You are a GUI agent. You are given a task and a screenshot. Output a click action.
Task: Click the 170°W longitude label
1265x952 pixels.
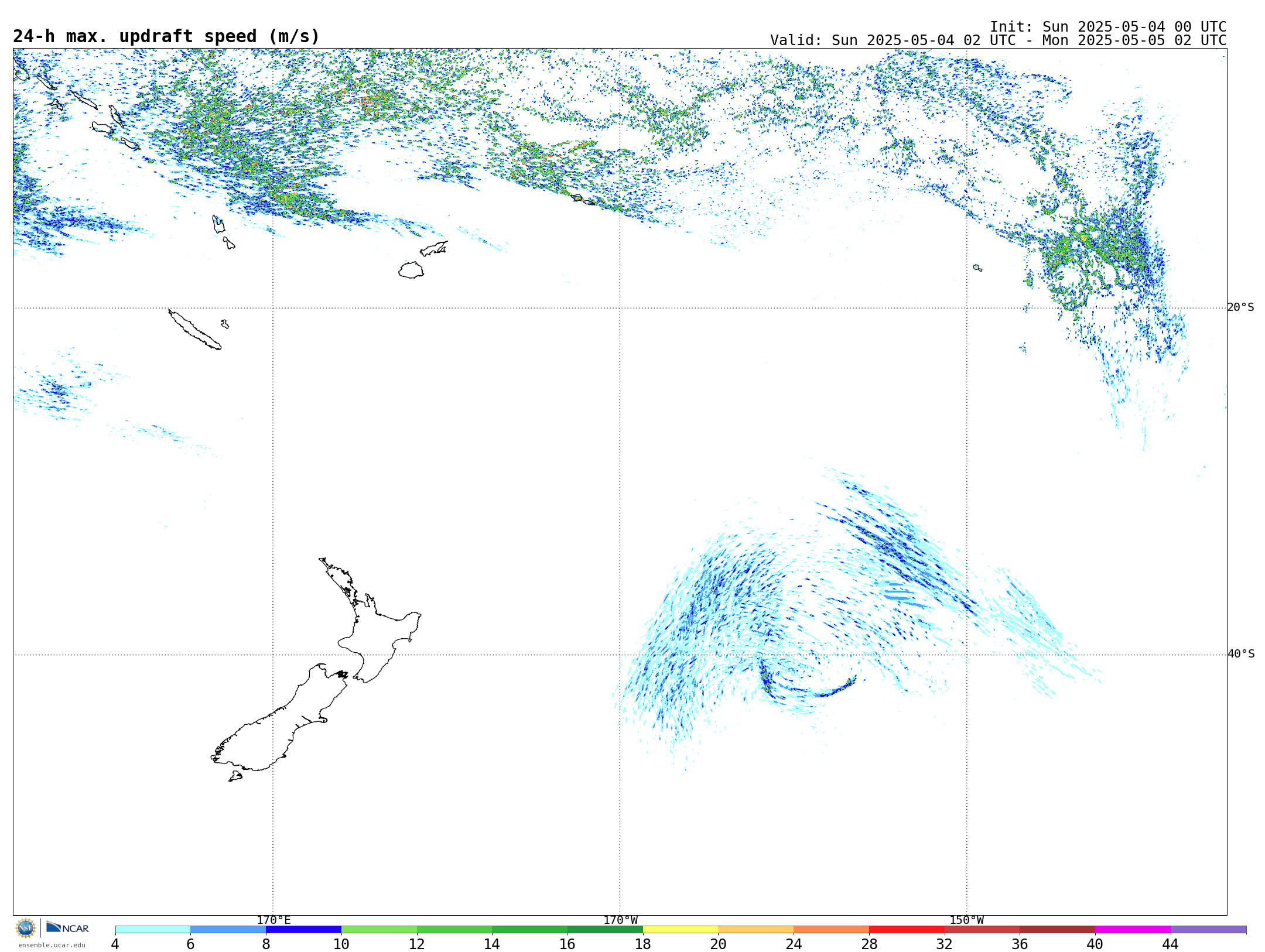620,920
